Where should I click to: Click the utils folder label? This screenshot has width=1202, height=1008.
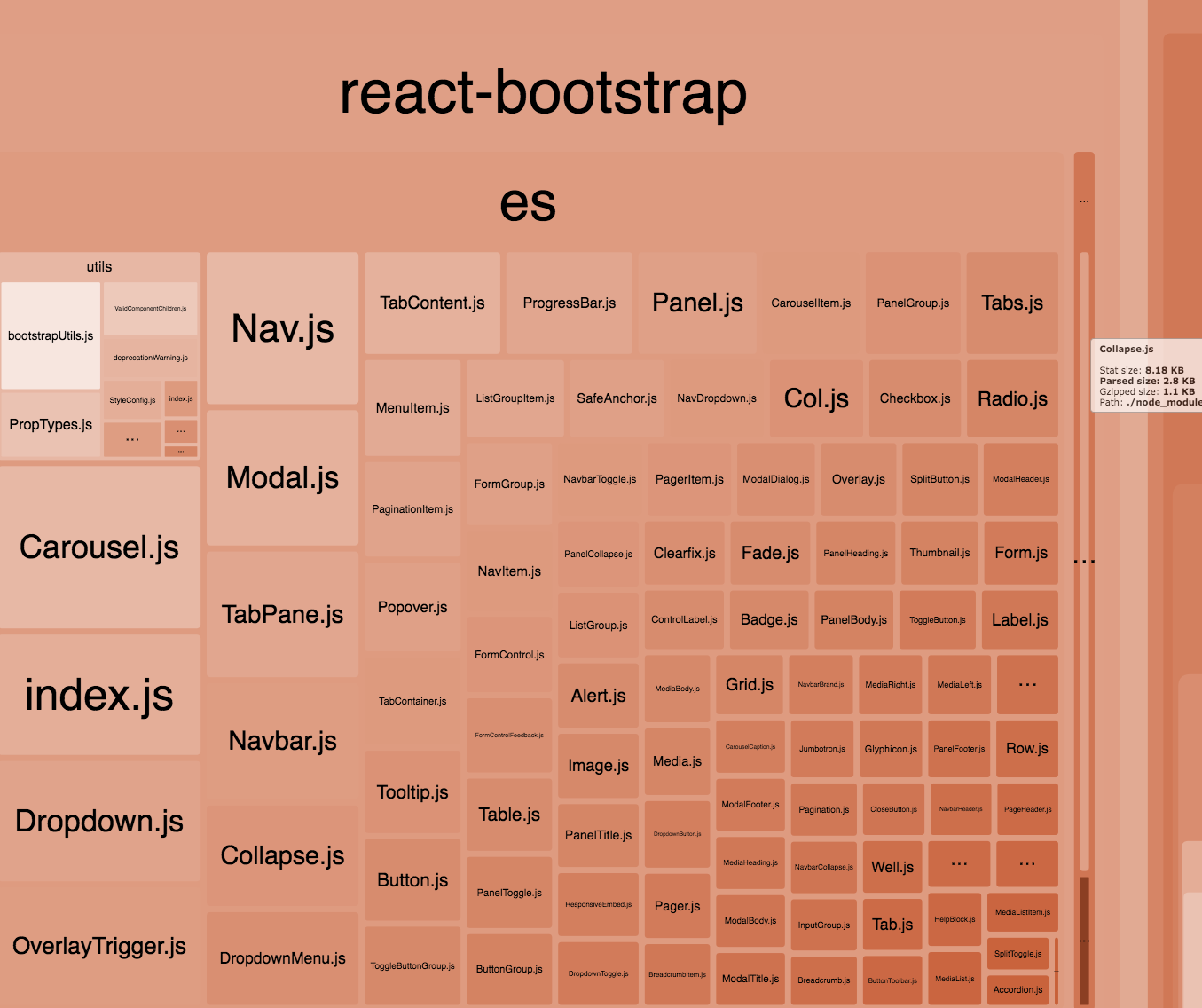click(x=99, y=266)
